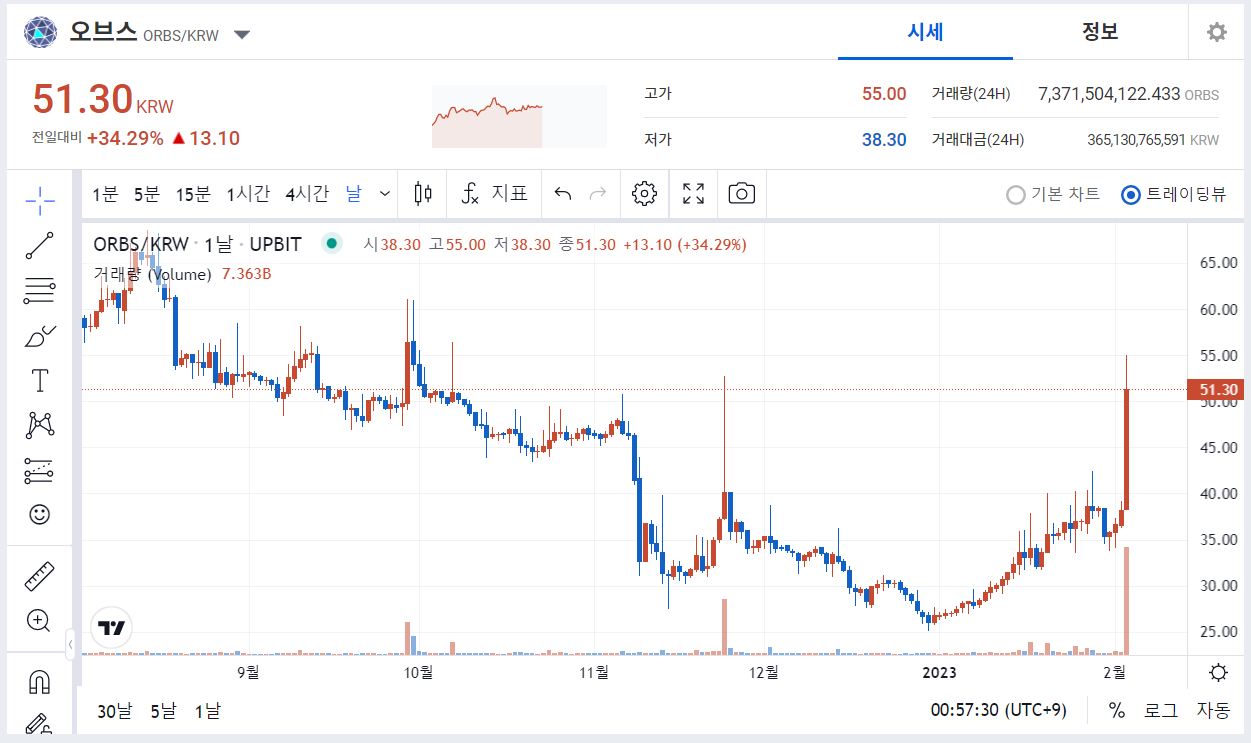
Task: Select the 1분 interval
Action: click(x=105, y=194)
